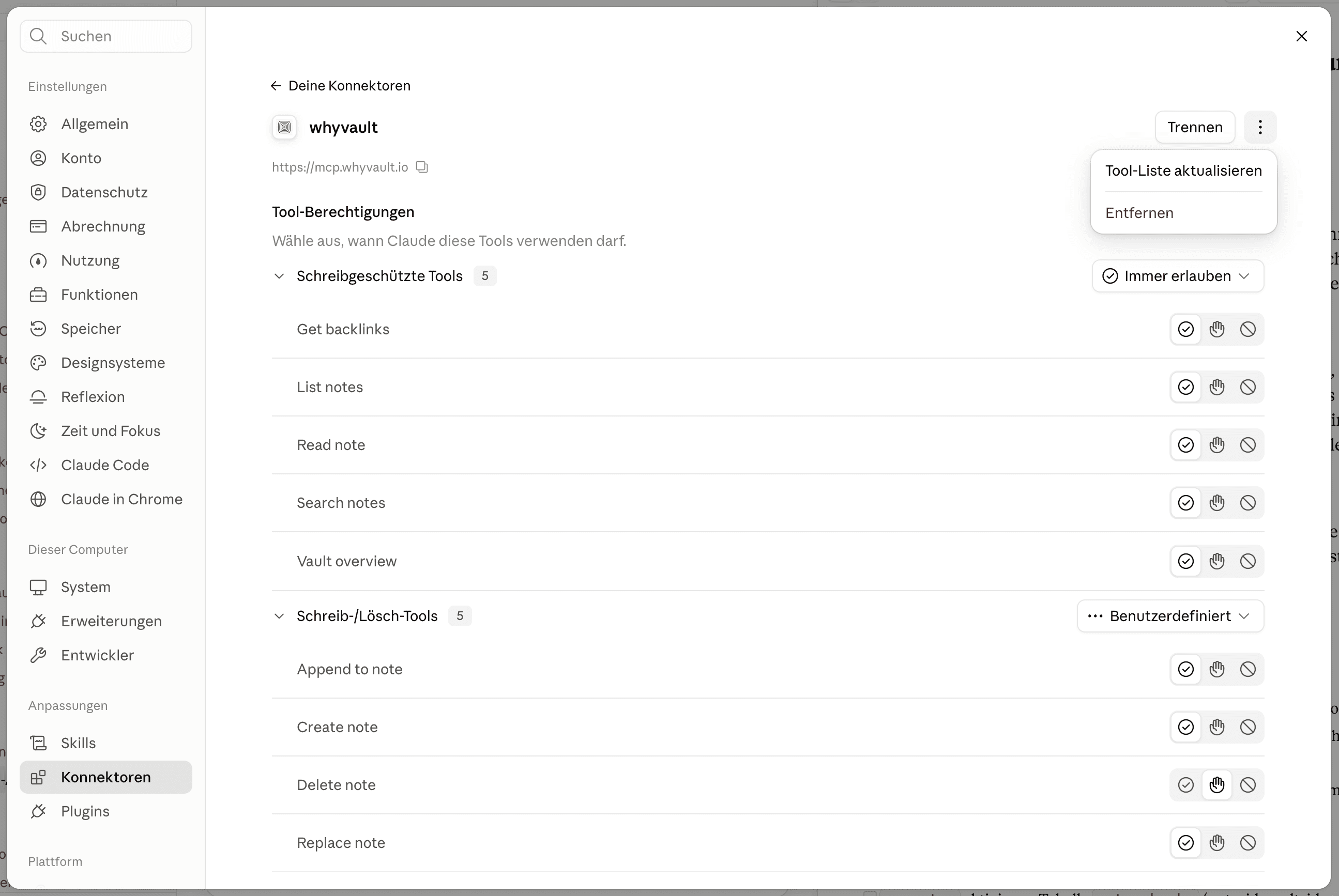The width and height of the screenshot is (1339, 896).
Task: Open the Entwickler settings page
Action: pos(106,655)
